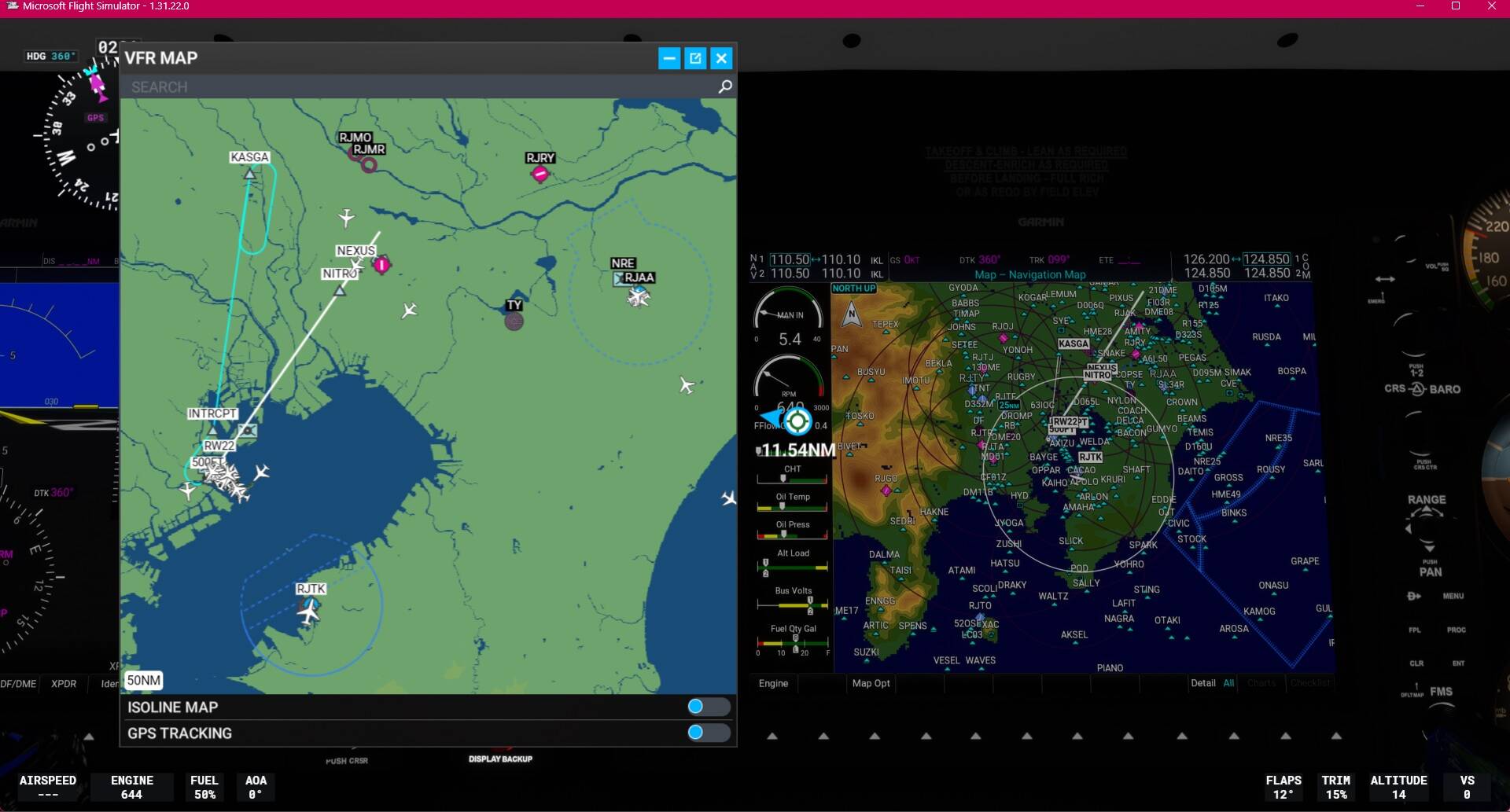Click the COM frequency swap arrow knob
Image resolution: width=1510 pixels, height=812 pixels.
click(1385, 279)
